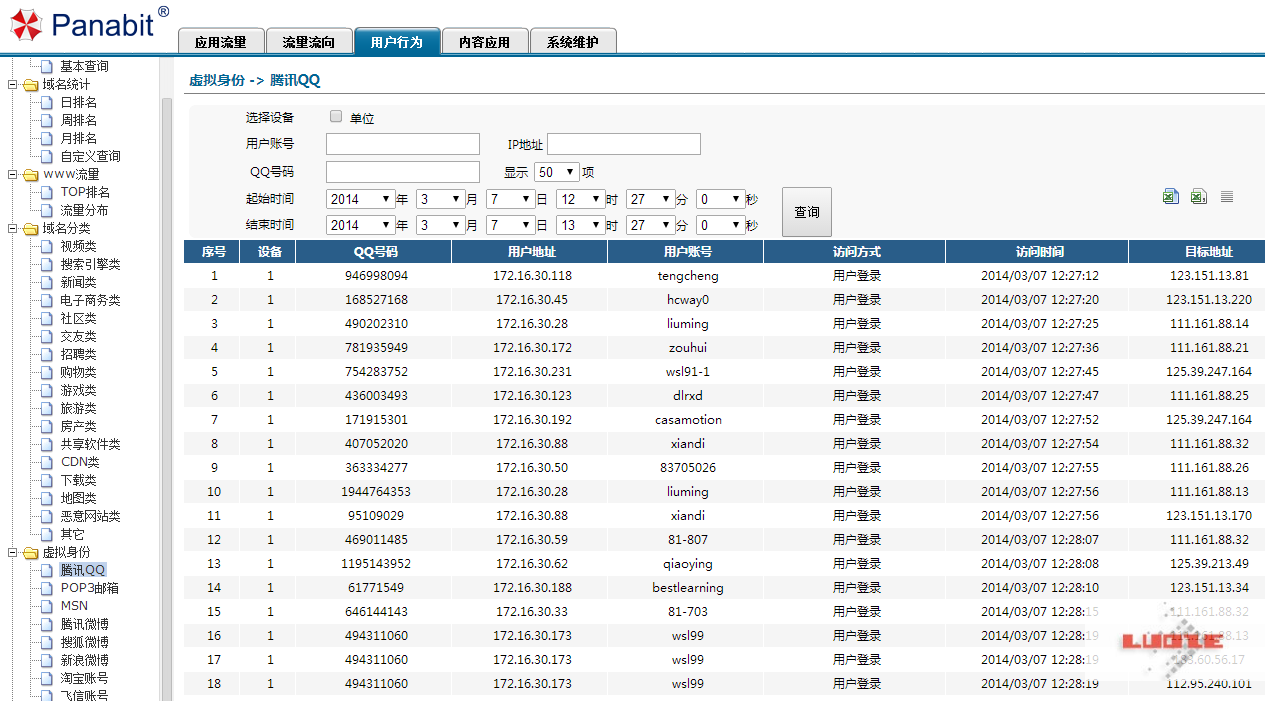Click the page icon beside 流量分布

(46, 210)
